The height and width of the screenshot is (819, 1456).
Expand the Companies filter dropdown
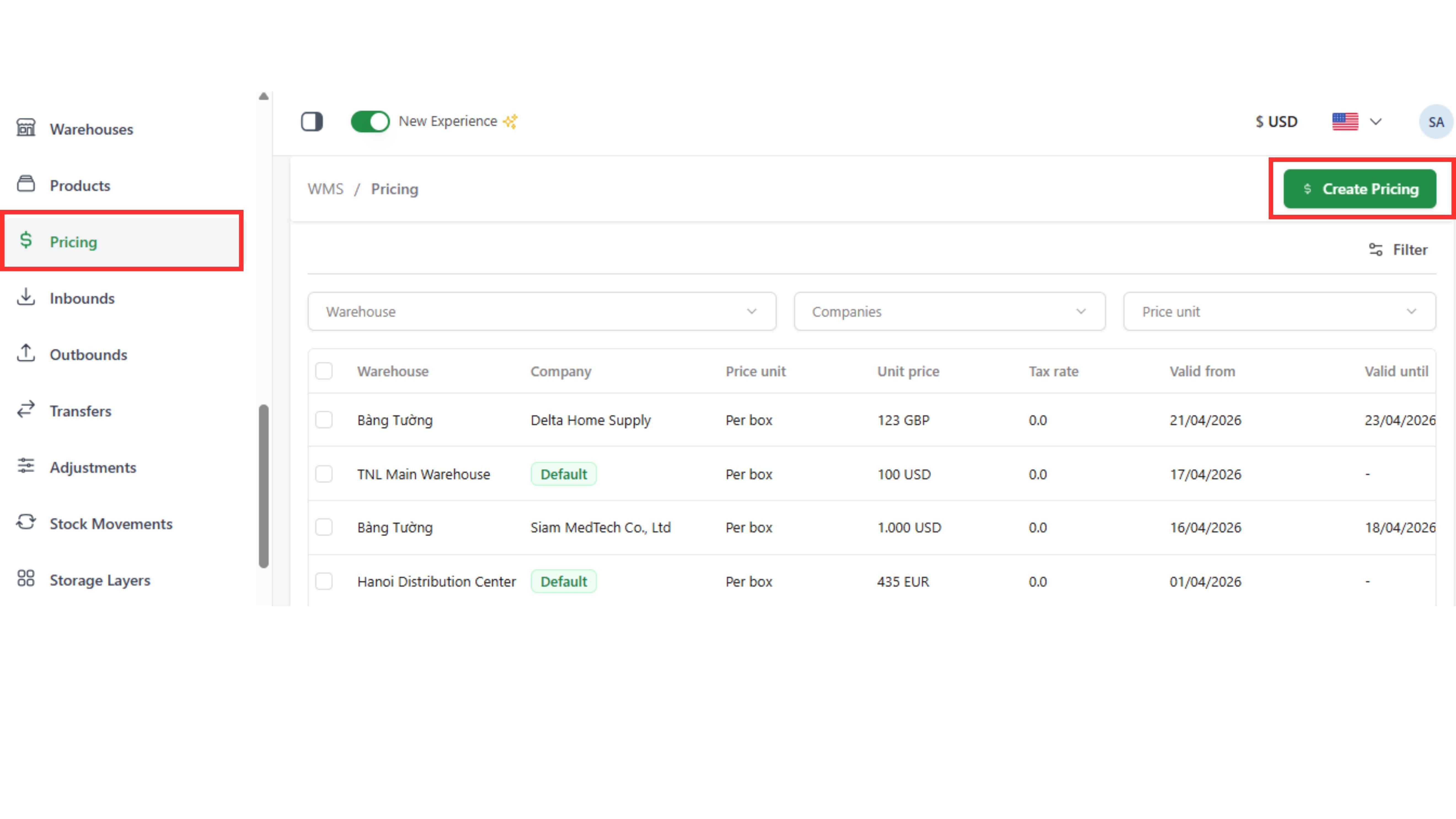point(949,311)
